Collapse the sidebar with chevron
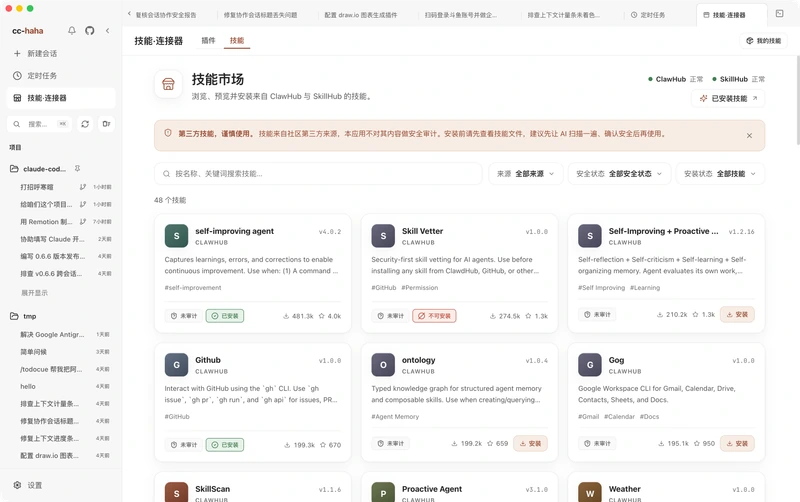The height and width of the screenshot is (502, 800). point(108,31)
